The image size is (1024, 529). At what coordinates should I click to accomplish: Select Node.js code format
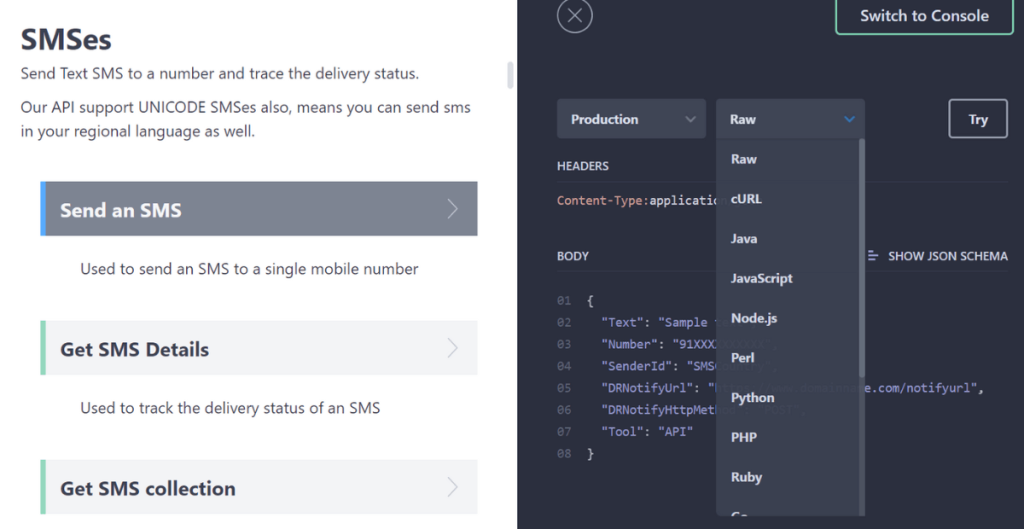tap(753, 318)
